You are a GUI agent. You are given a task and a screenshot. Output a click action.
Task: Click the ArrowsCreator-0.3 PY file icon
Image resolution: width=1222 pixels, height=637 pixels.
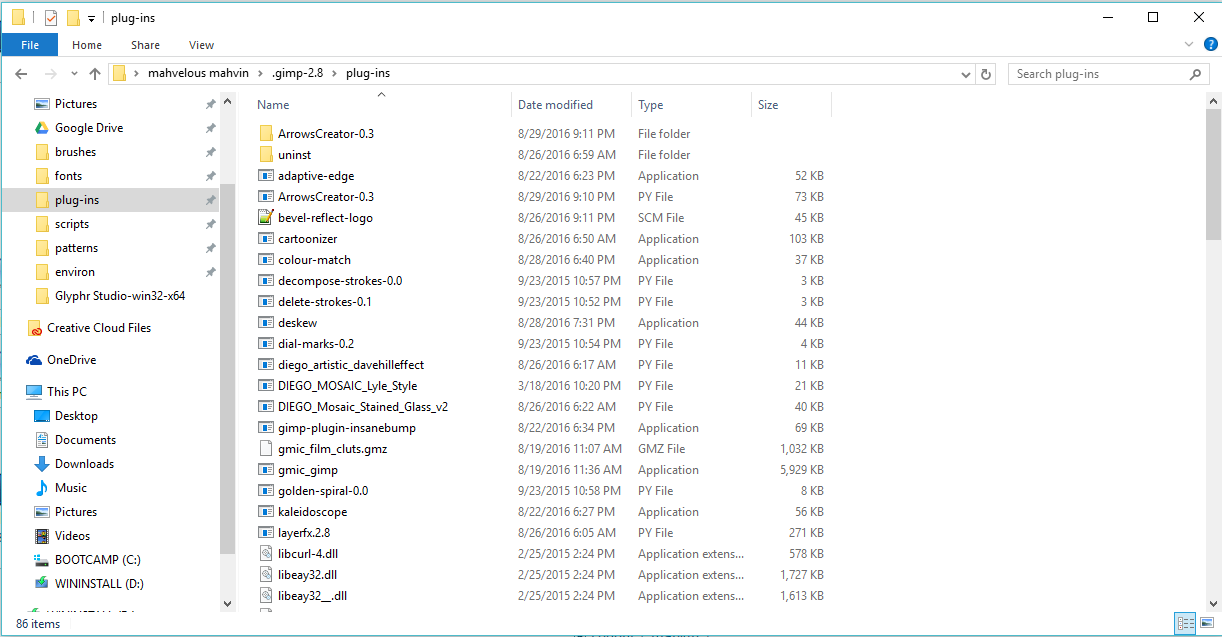pos(265,197)
